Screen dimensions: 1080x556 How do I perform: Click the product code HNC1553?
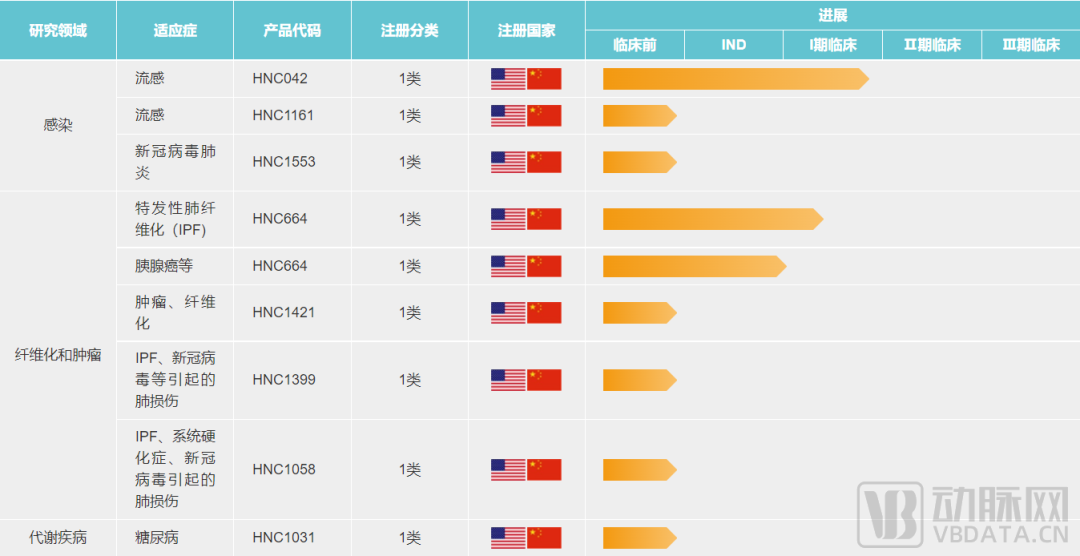(284, 162)
